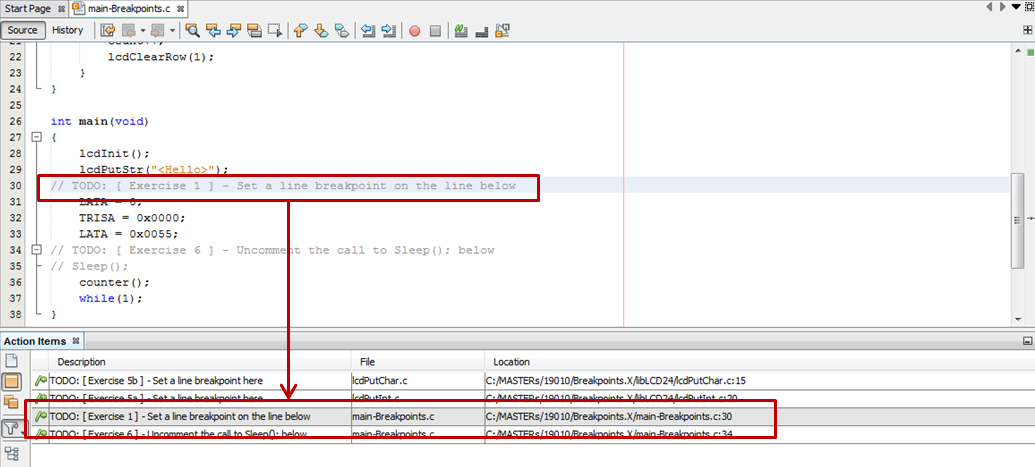Switch to History view button
This screenshot has width=1035, height=467.
(68, 30)
